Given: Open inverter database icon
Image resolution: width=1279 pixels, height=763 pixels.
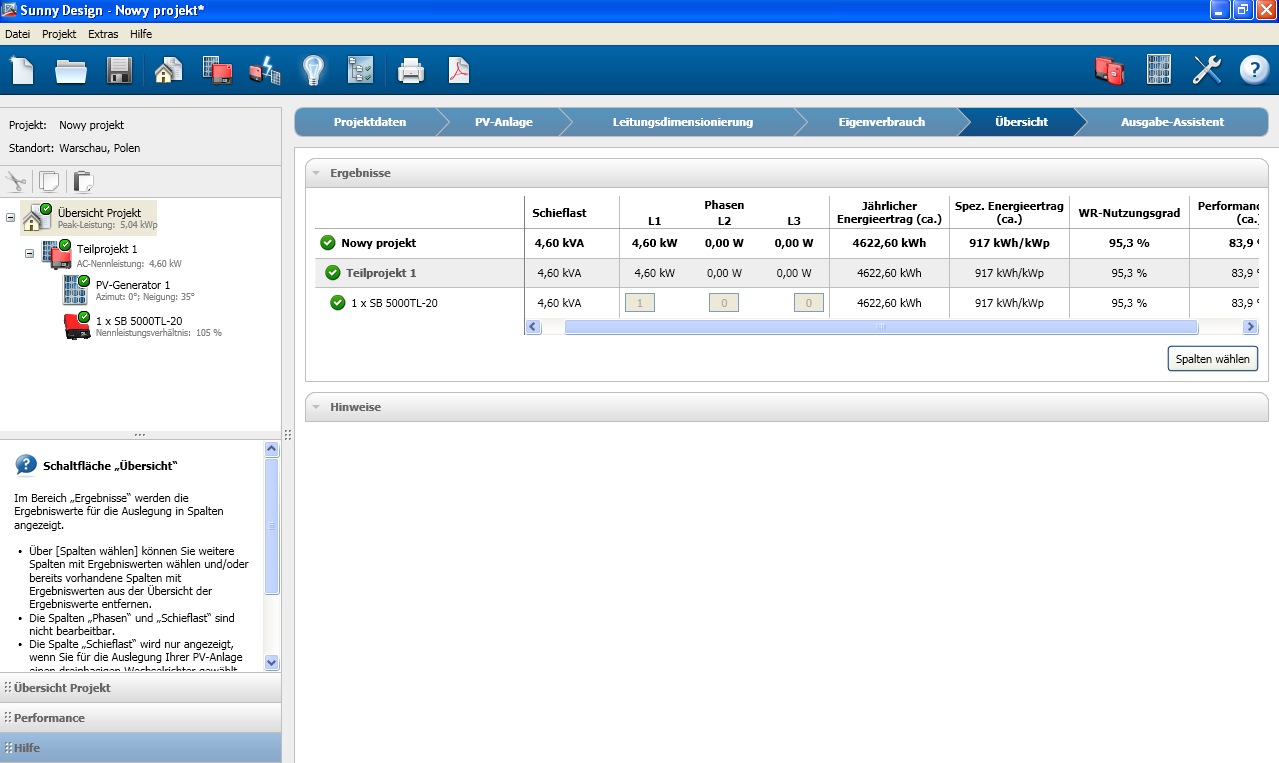Looking at the screenshot, I should click(1109, 70).
